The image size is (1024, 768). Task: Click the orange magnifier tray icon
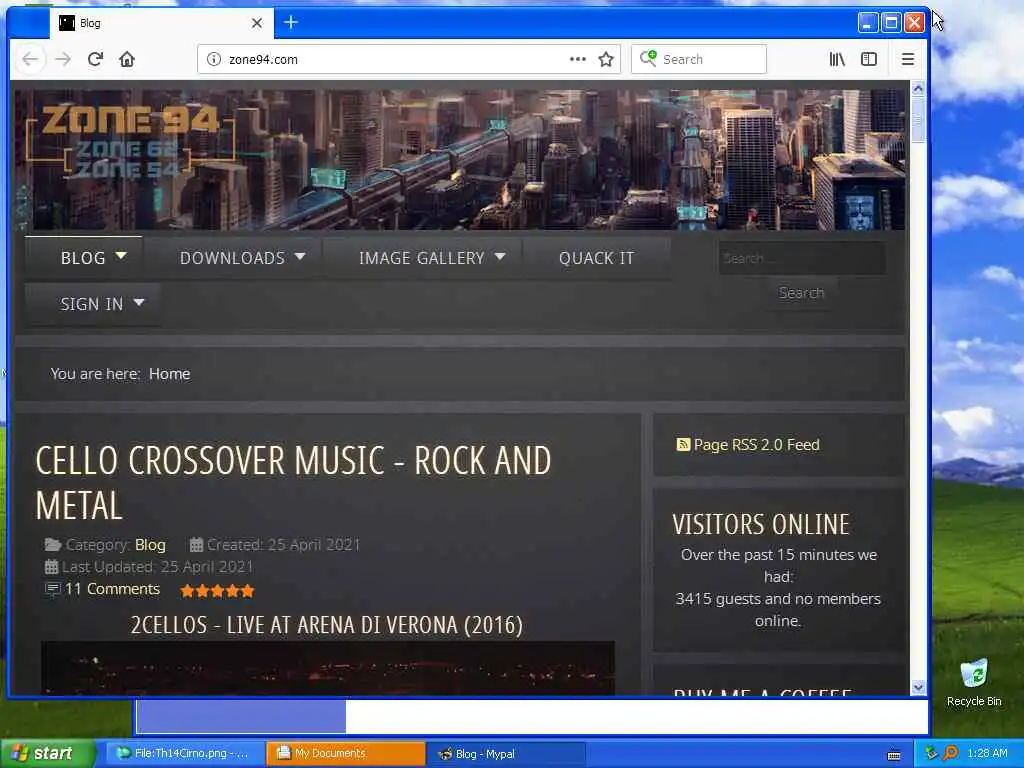point(950,753)
